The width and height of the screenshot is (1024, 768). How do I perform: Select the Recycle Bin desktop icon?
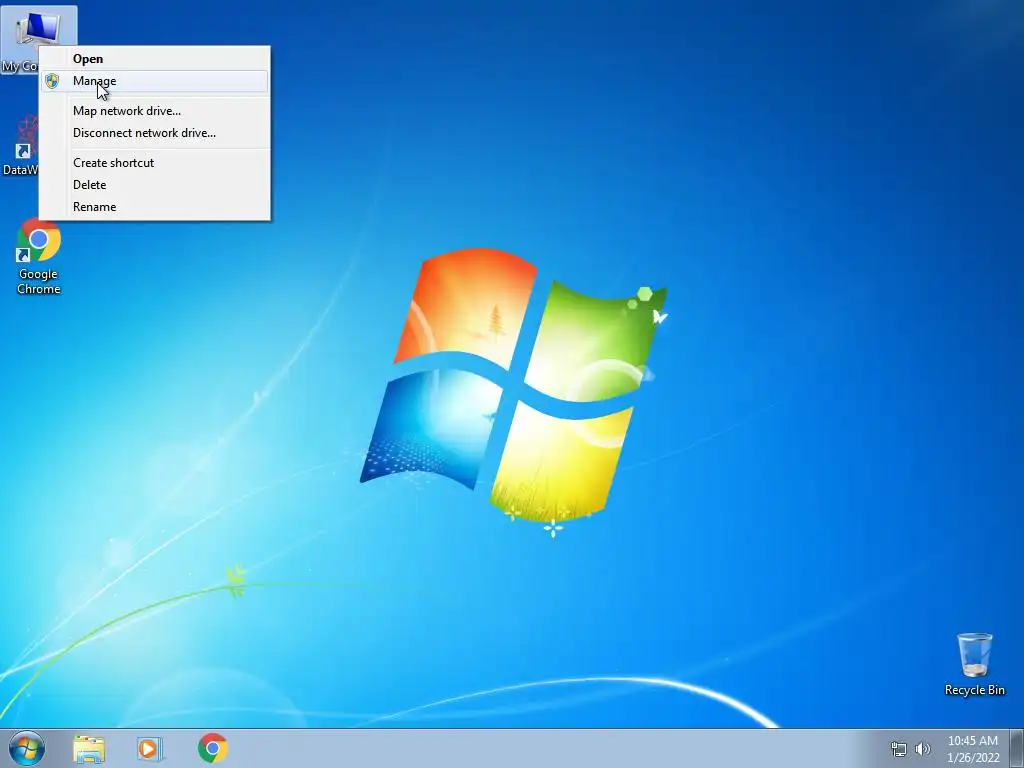pos(974,664)
